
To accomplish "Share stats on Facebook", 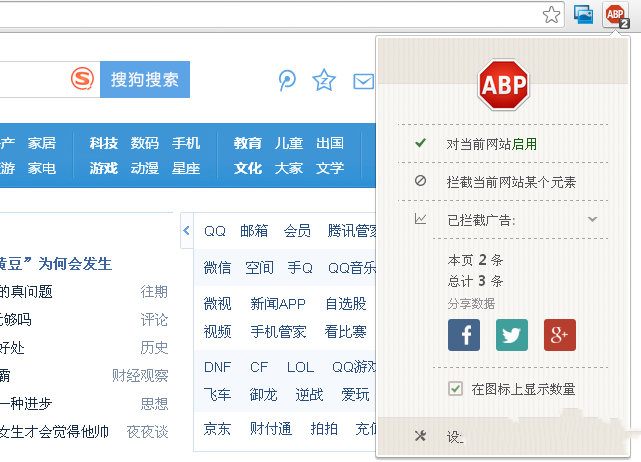I will [x=464, y=335].
